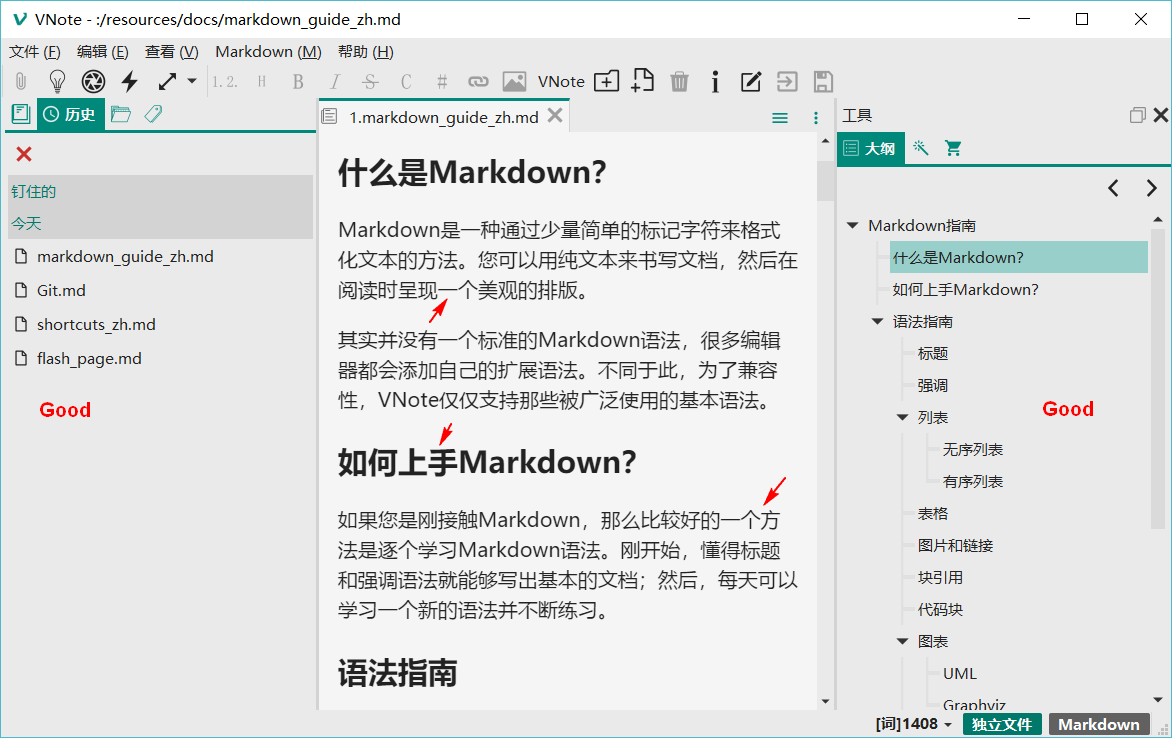Insert a link with chain icon

point(478,82)
